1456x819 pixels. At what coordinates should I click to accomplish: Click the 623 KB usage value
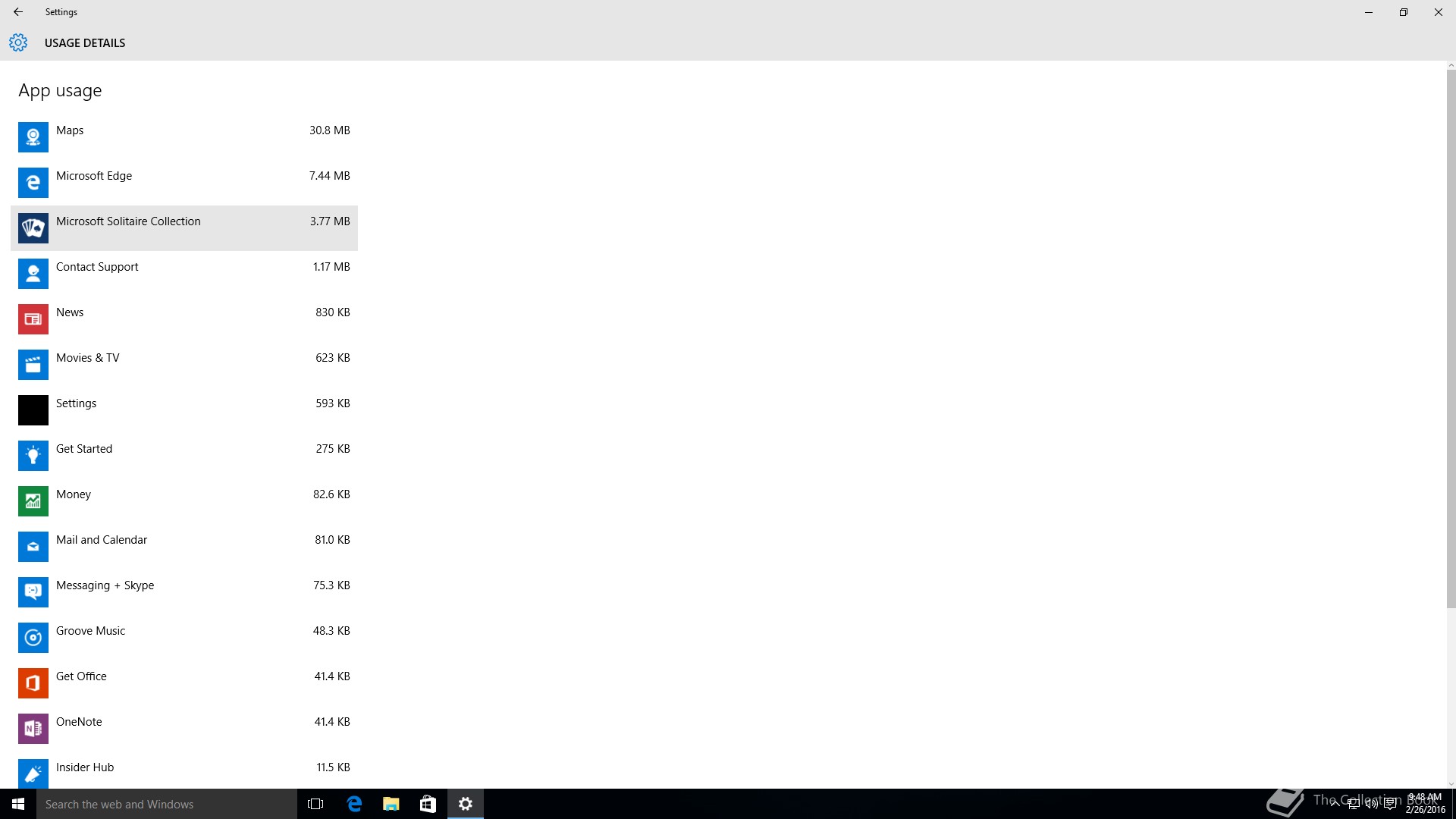(x=333, y=358)
